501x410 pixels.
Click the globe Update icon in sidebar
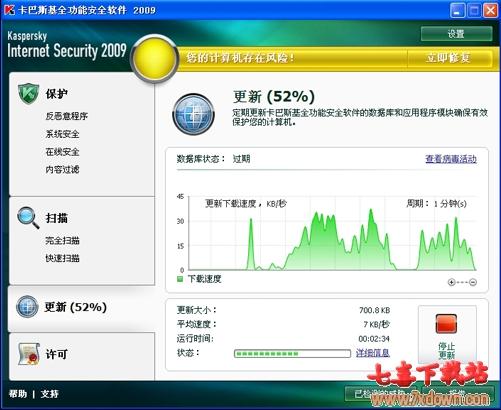point(27,306)
